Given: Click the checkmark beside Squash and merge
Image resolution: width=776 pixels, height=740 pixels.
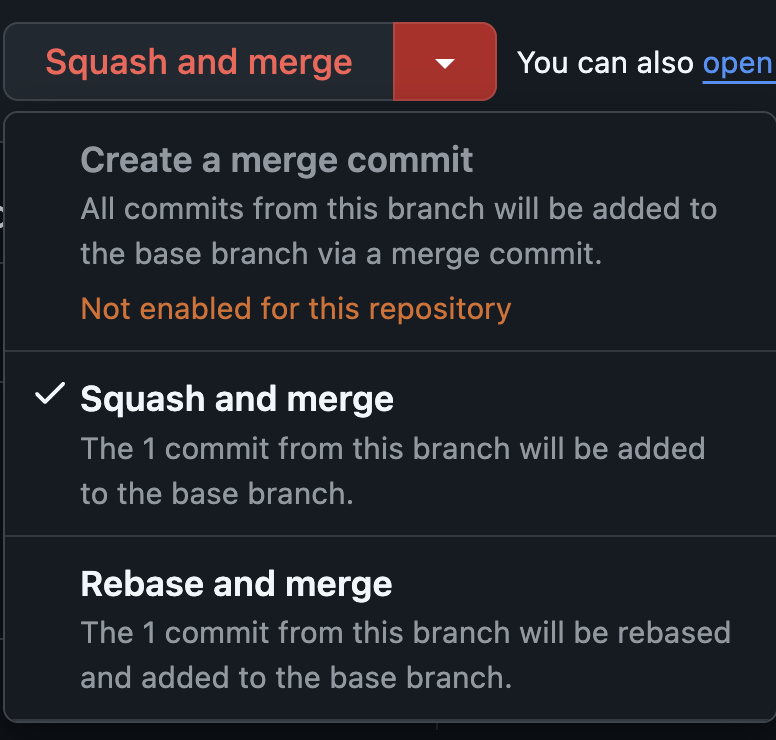Looking at the screenshot, I should (48, 396).
